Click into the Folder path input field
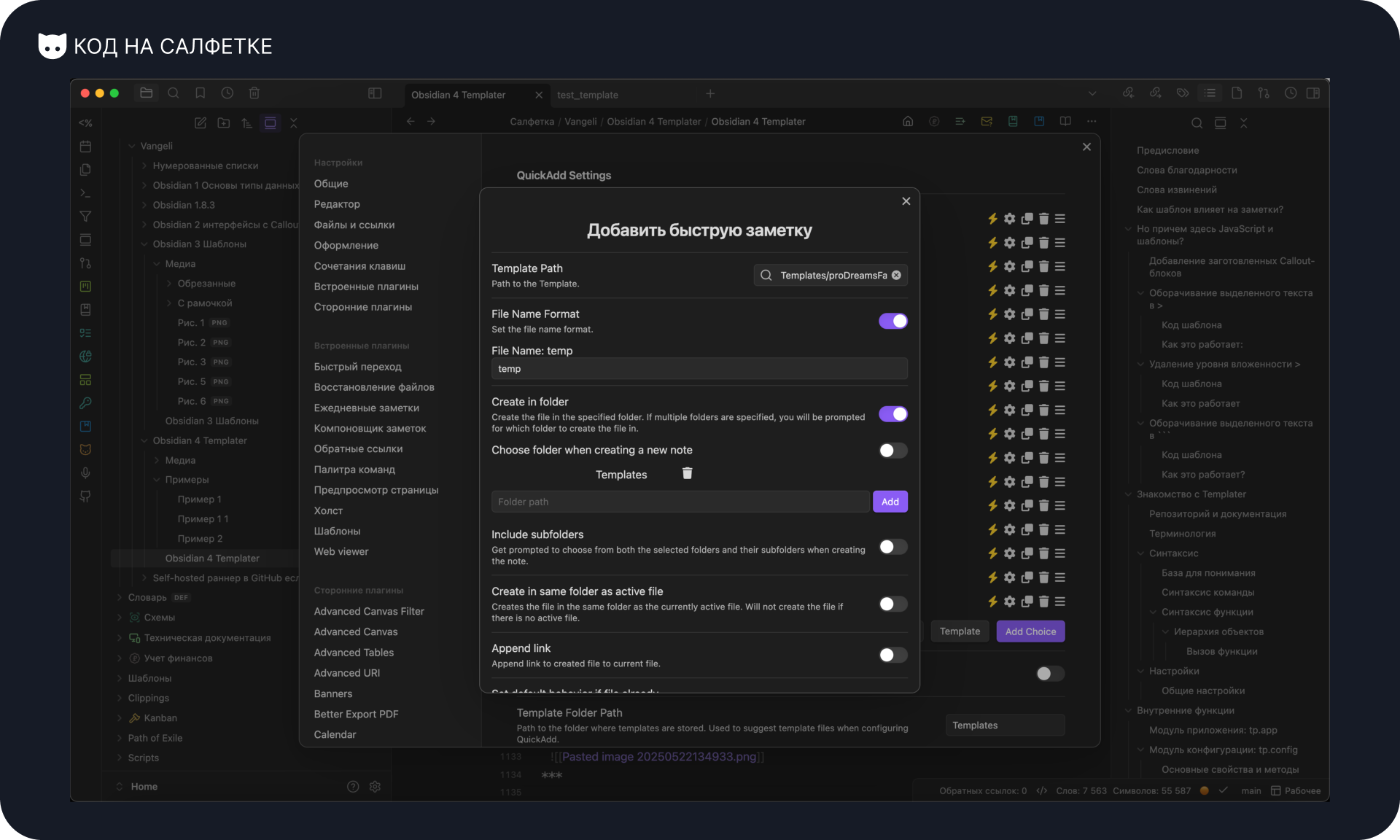 click(x=681, y=502)
